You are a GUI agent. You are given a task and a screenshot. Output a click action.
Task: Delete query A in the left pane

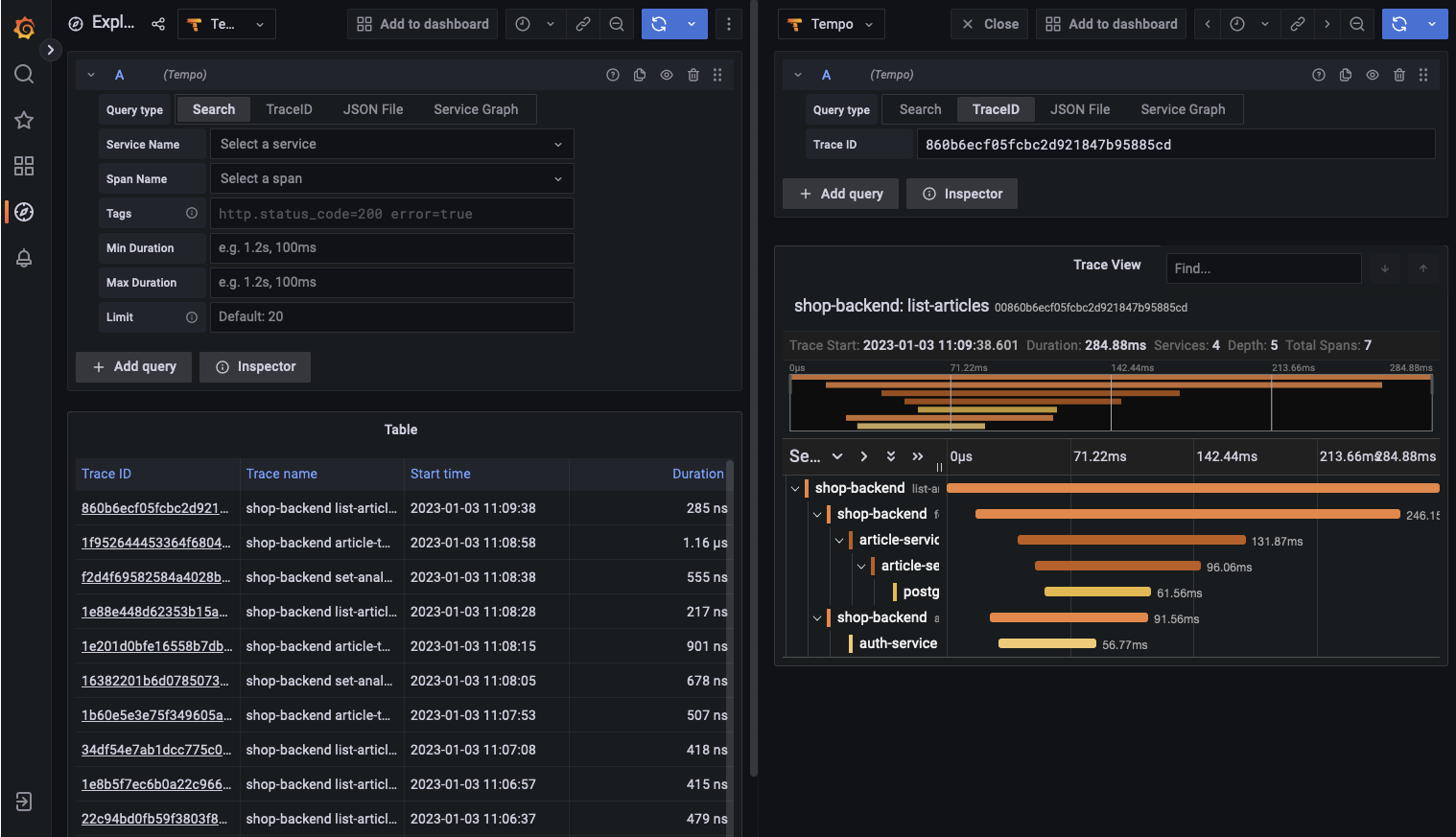click(x=693, y=75)
